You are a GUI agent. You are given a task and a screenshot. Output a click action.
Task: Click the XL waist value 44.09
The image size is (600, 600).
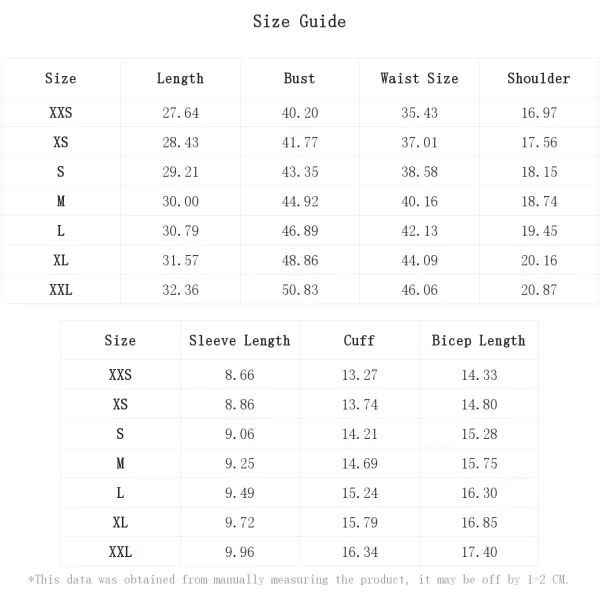coord(419,260)
